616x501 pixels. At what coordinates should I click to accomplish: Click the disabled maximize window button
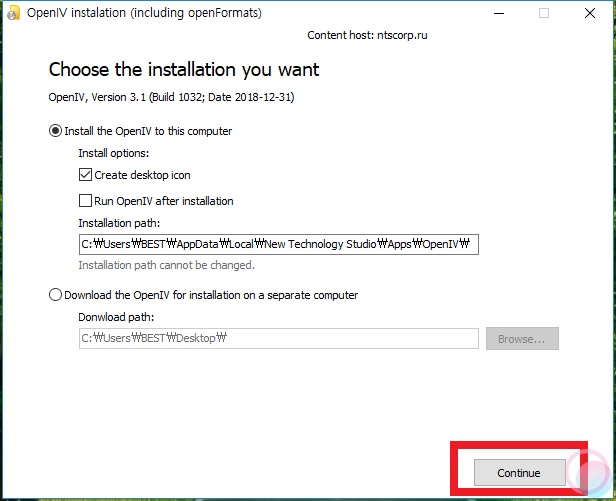point(544,13)
